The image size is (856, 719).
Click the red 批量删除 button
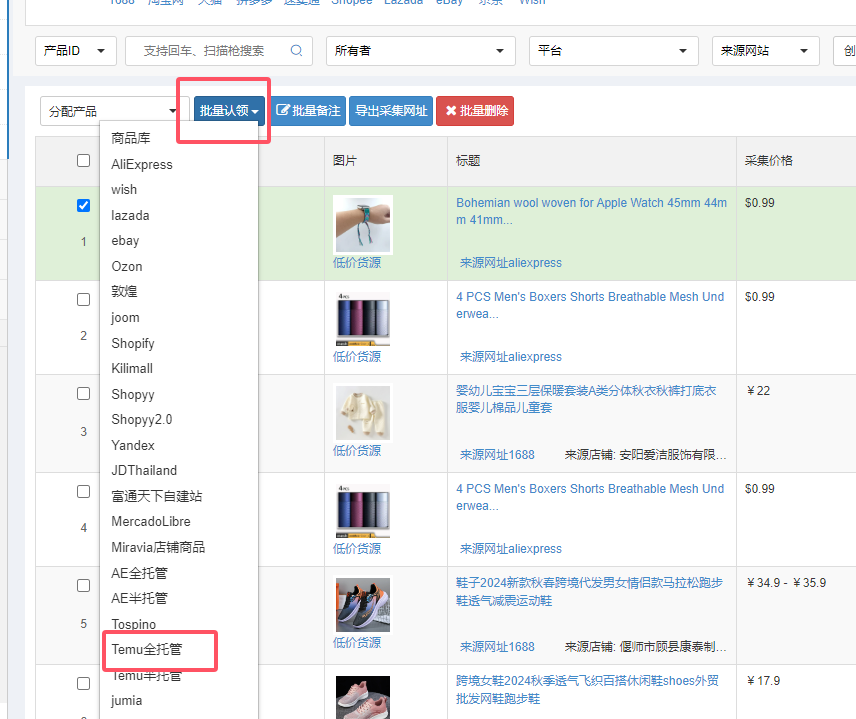(x=475, y=111)
